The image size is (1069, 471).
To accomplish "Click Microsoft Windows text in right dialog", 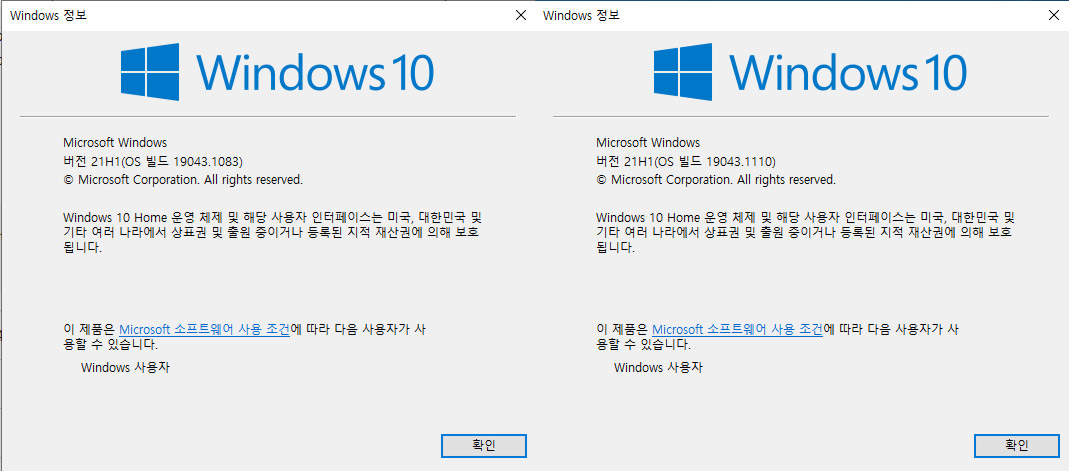I will (648, 142).
